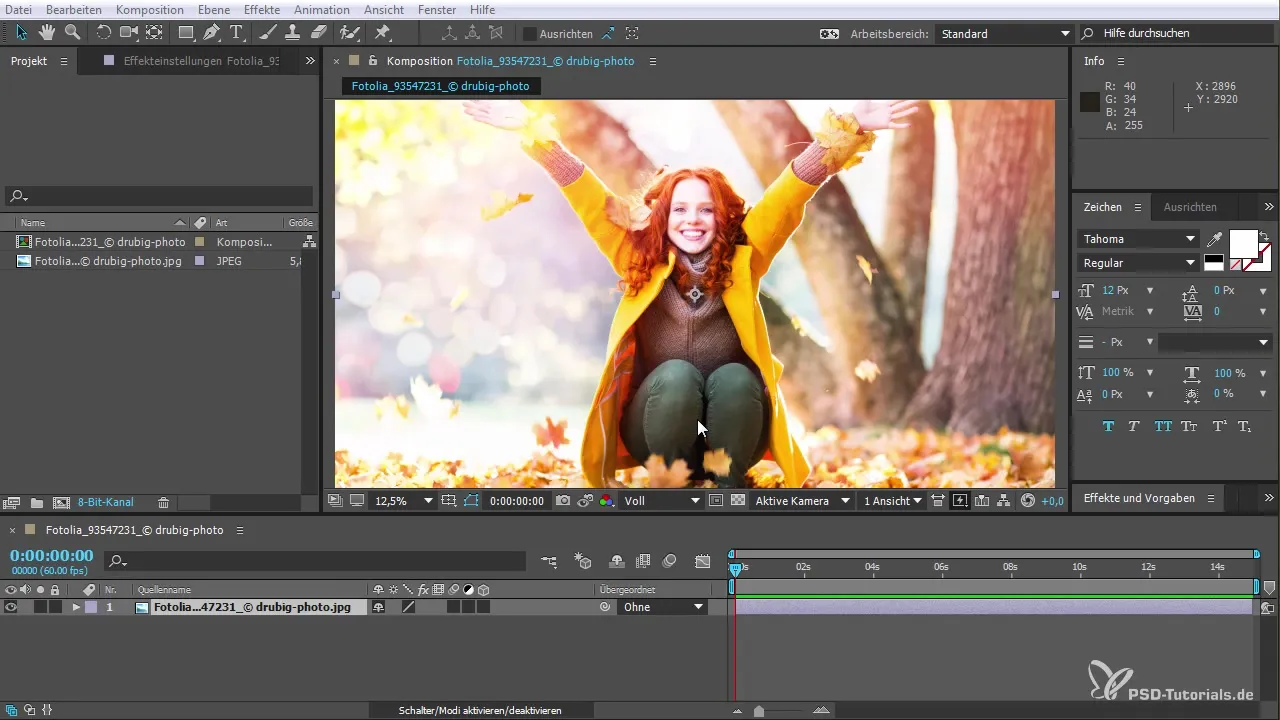
Task: Open the Ohne parent dropdown
Action: (661, 607)
